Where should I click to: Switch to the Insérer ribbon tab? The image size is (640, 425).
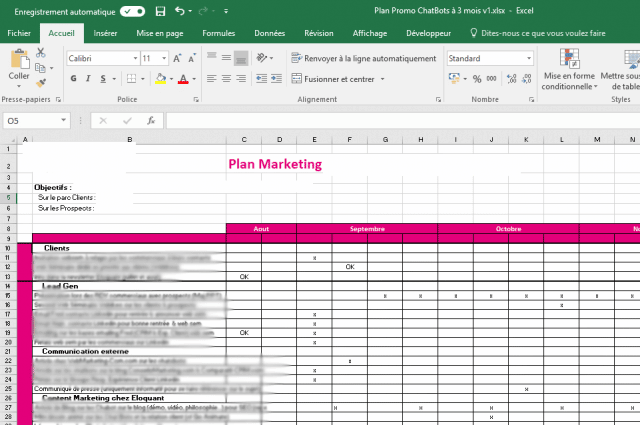point(105,33)
